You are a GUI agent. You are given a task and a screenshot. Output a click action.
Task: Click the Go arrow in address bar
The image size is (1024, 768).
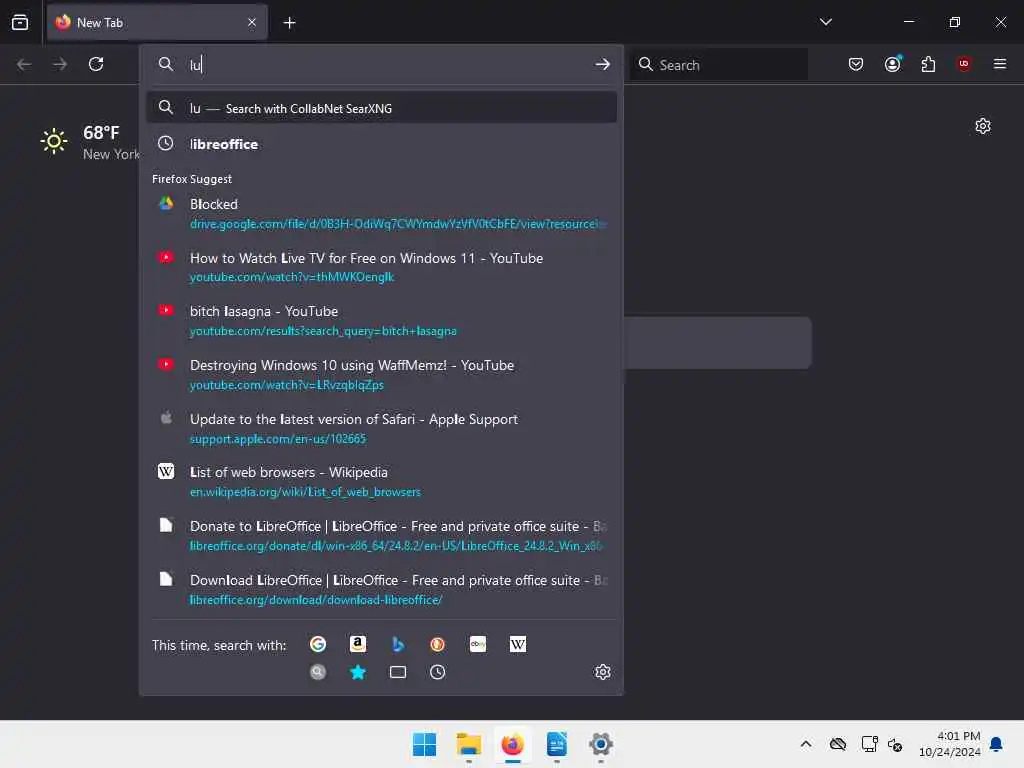tap(602, 64)
